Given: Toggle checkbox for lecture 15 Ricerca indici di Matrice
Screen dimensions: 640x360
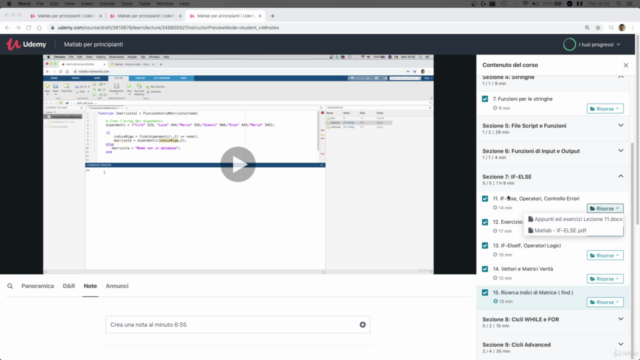Looking at the screenshot, I should (485, 293).
